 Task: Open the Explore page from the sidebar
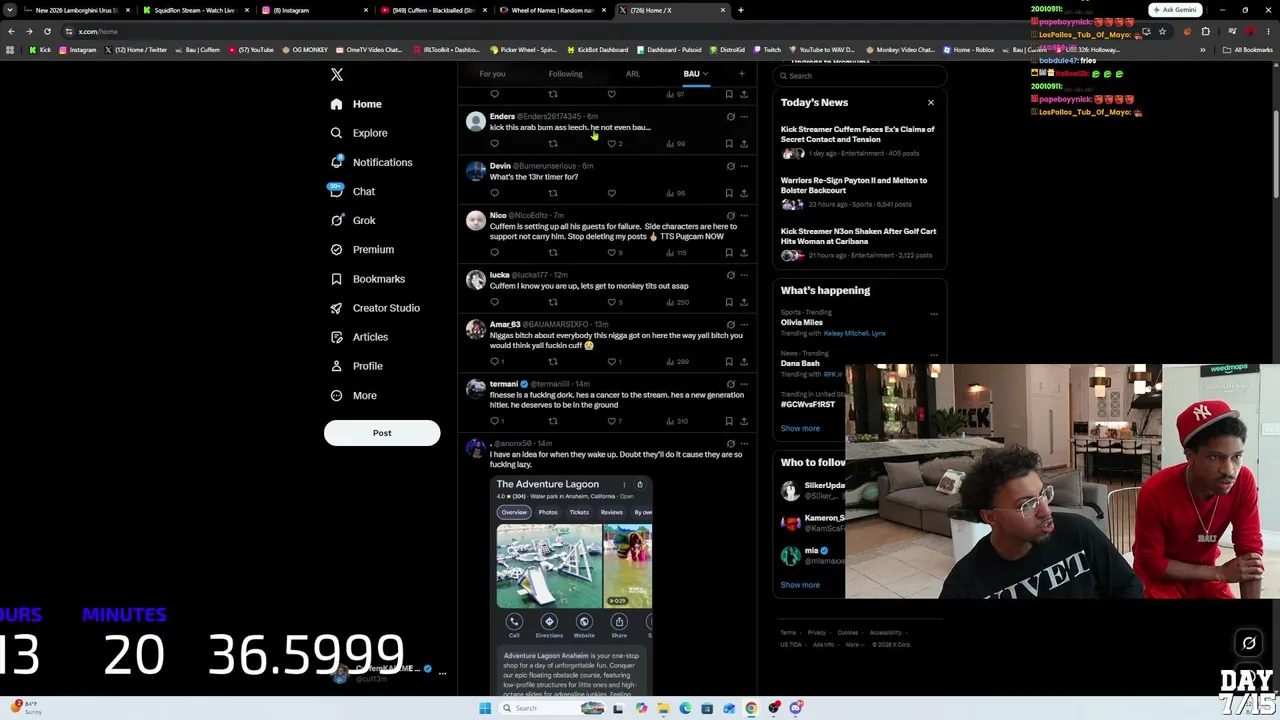[x=359, y=133]
